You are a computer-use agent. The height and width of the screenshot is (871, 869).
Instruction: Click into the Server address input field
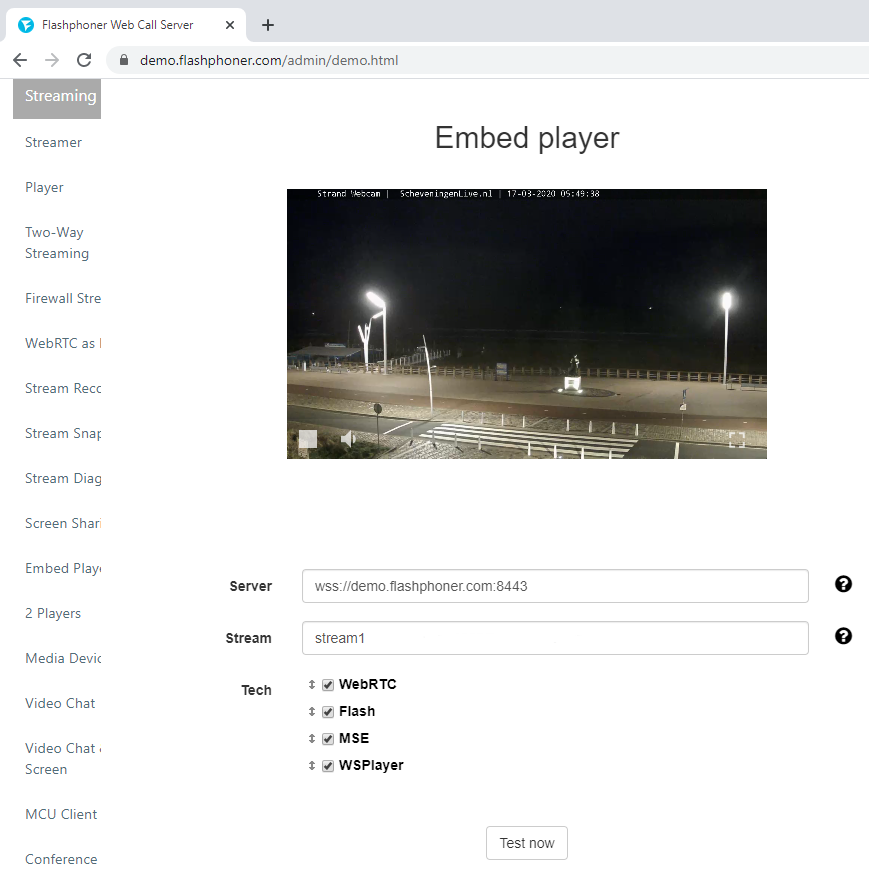(x=555, y=586)
